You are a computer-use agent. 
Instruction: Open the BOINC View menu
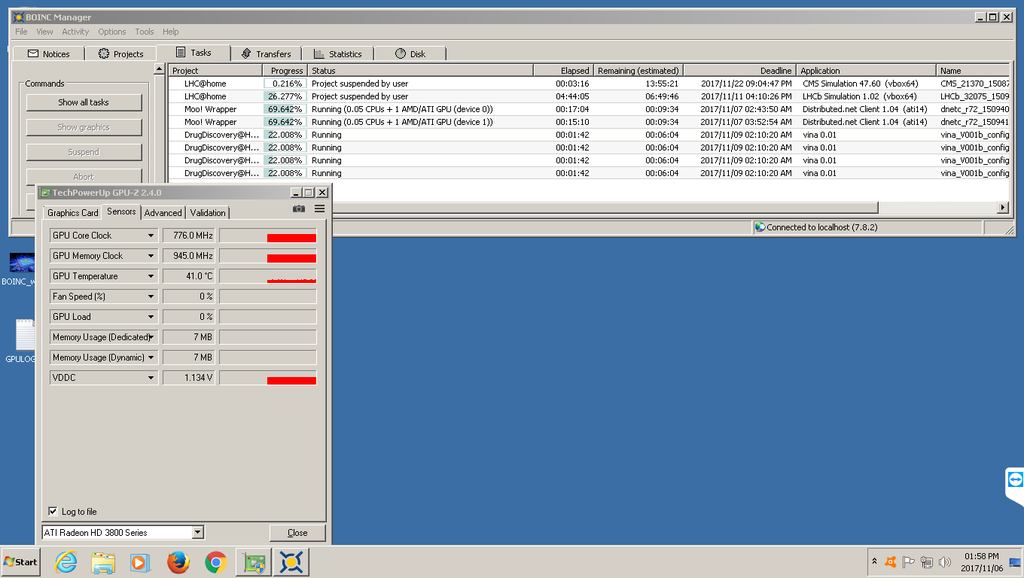tap(44, 31)
